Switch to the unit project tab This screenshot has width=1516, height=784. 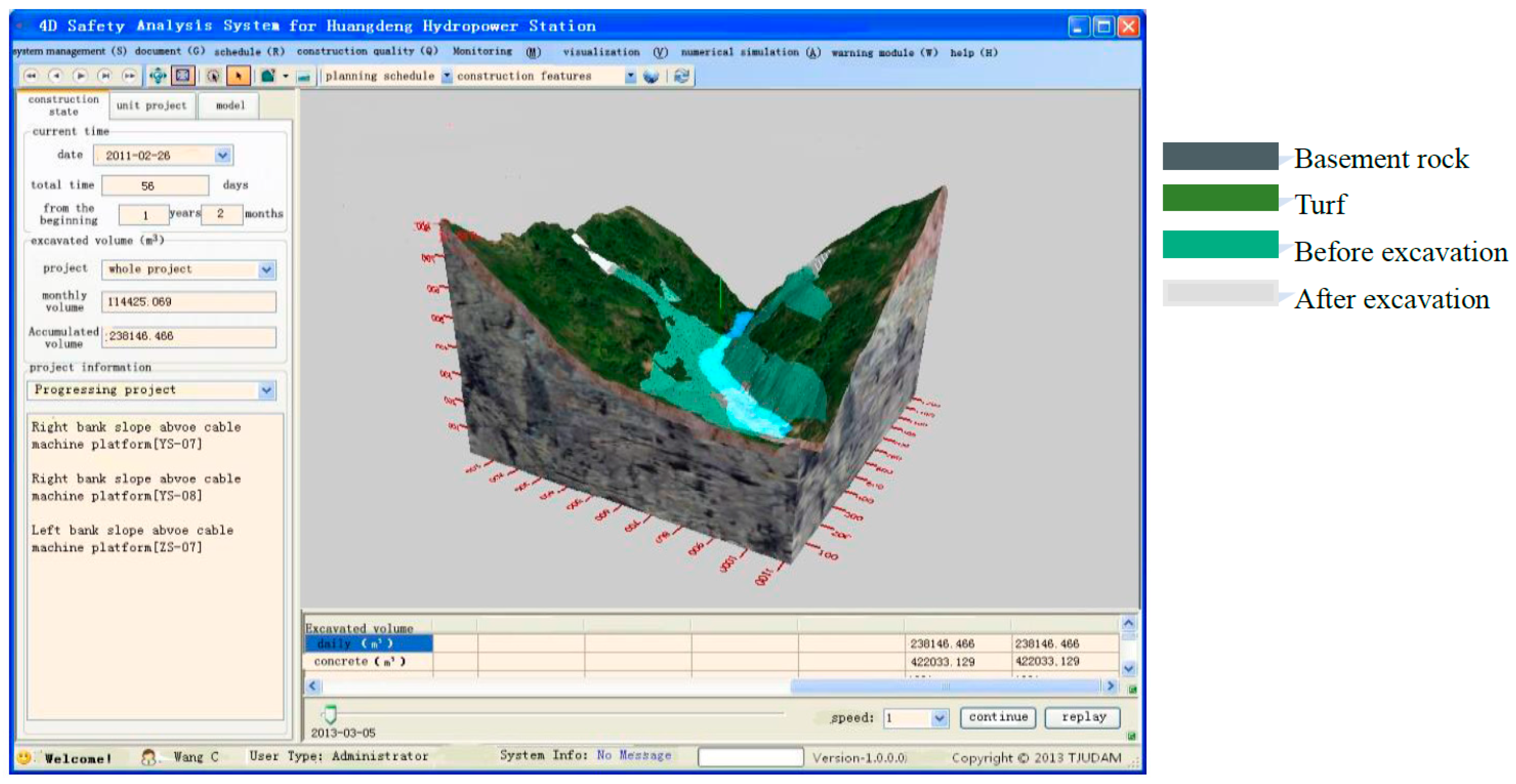point(151,106)
